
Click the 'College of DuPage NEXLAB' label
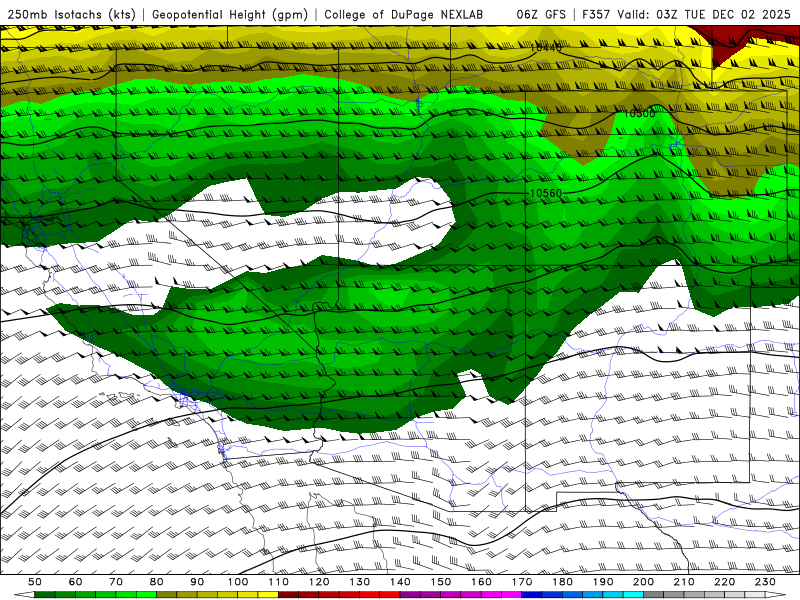404,14
